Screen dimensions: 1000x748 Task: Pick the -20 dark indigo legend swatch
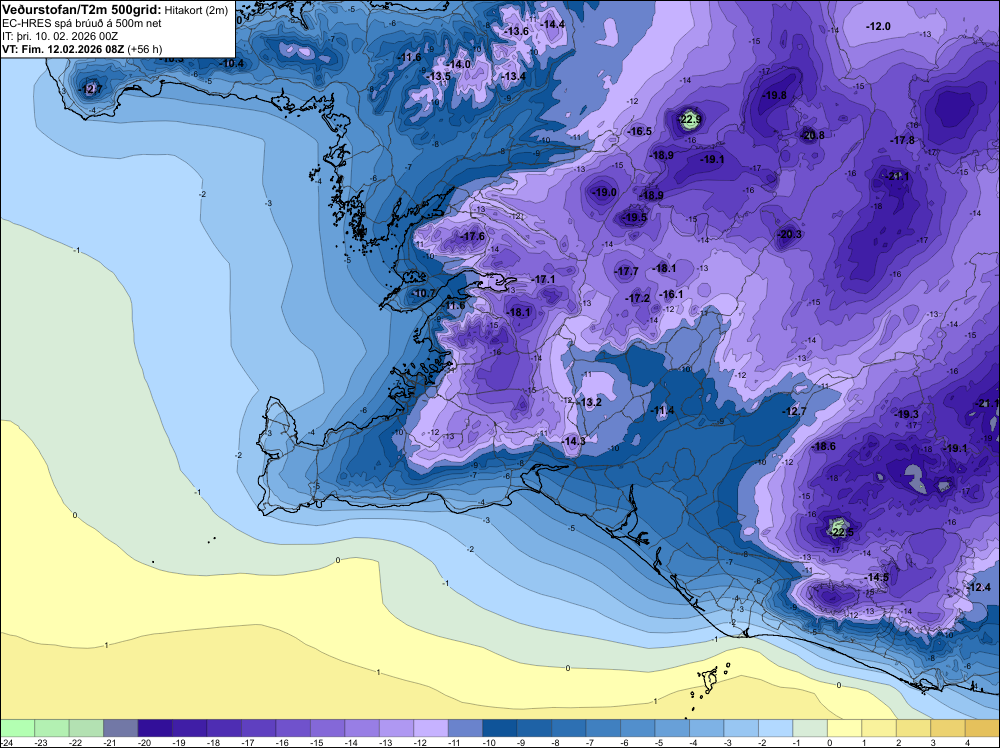click(x=155, y=728)
